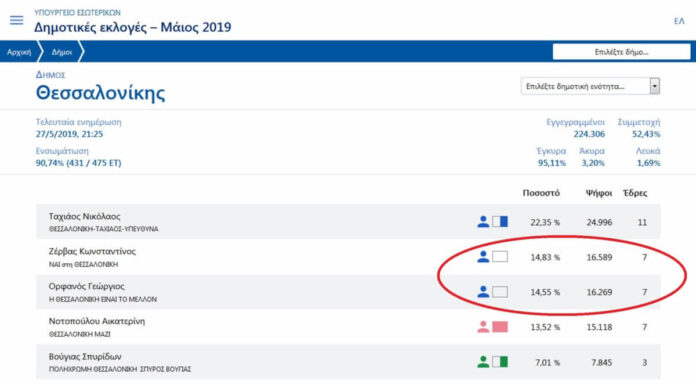Expand dropdown arrow of δημοτική ενότητα selector
This screenshot has width=696, height=385.
(654, 86)
